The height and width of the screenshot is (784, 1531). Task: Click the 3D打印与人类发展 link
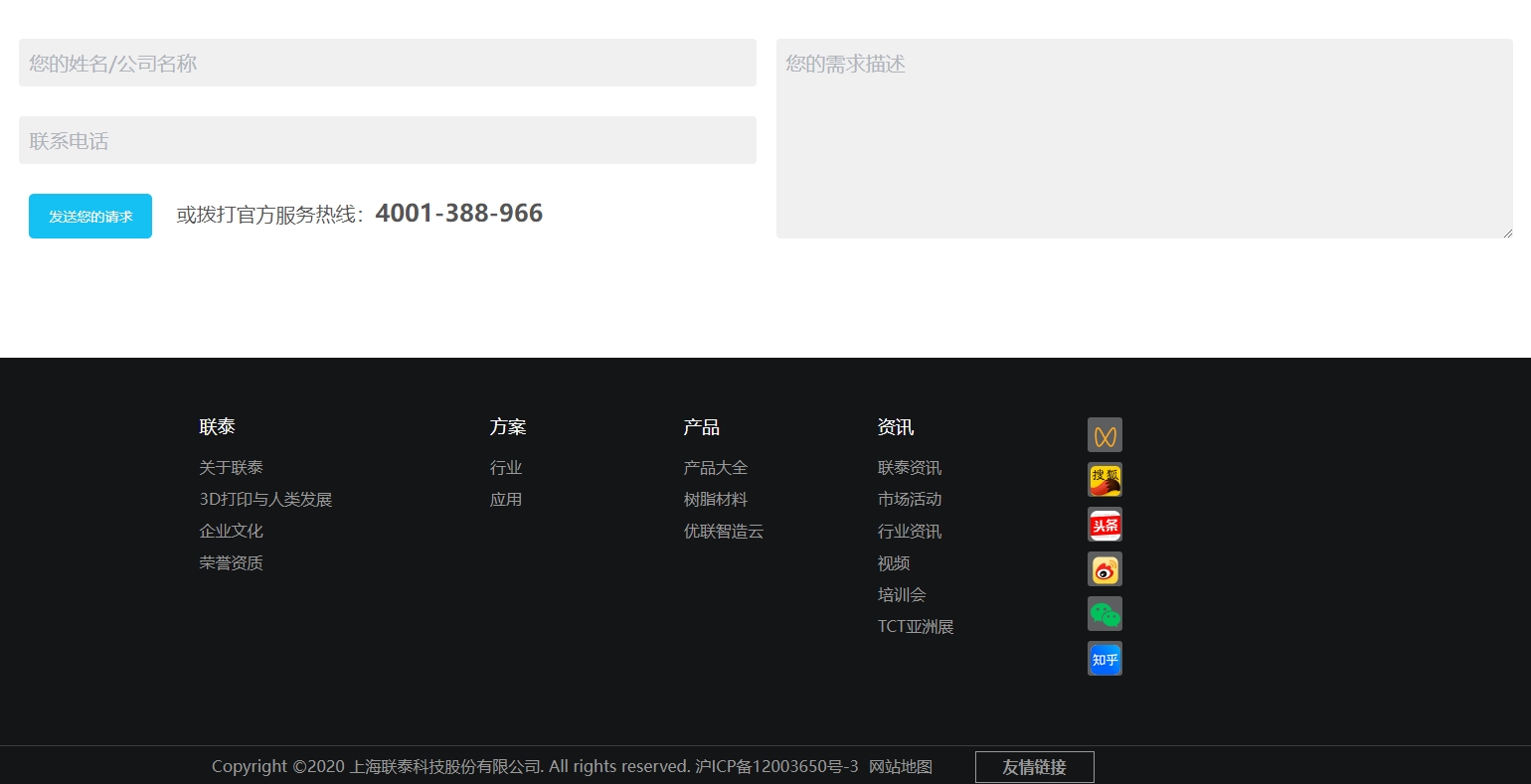click(266, 499)
